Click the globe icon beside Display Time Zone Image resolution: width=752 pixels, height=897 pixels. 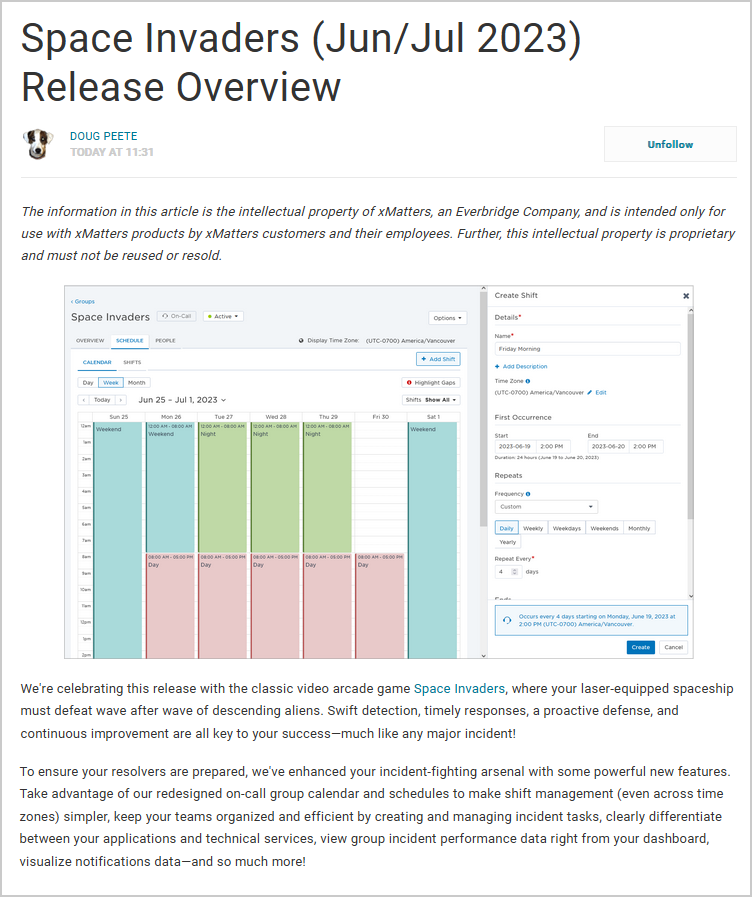pos(301,340)
